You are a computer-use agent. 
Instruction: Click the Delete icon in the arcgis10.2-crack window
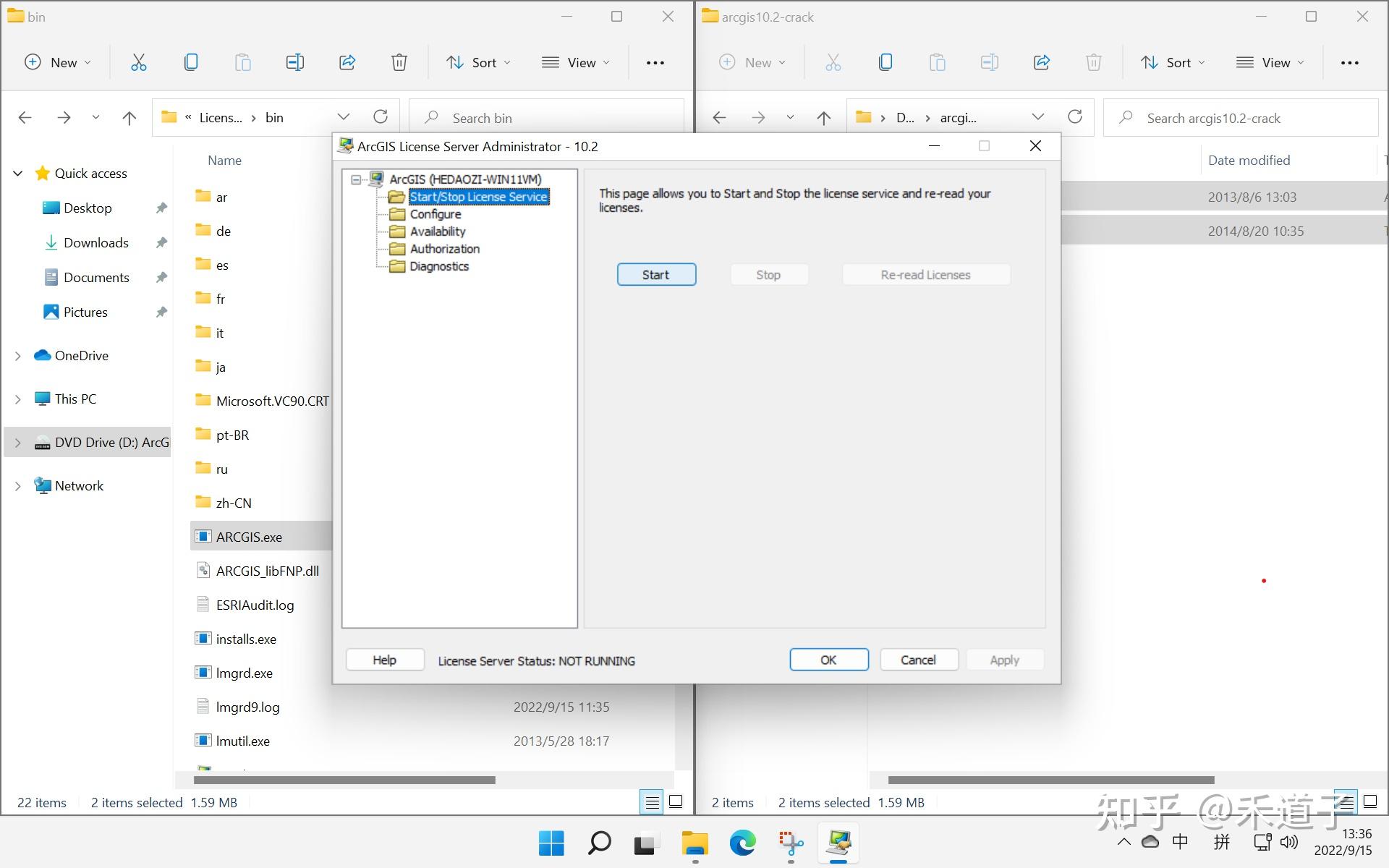point(1093,62)
